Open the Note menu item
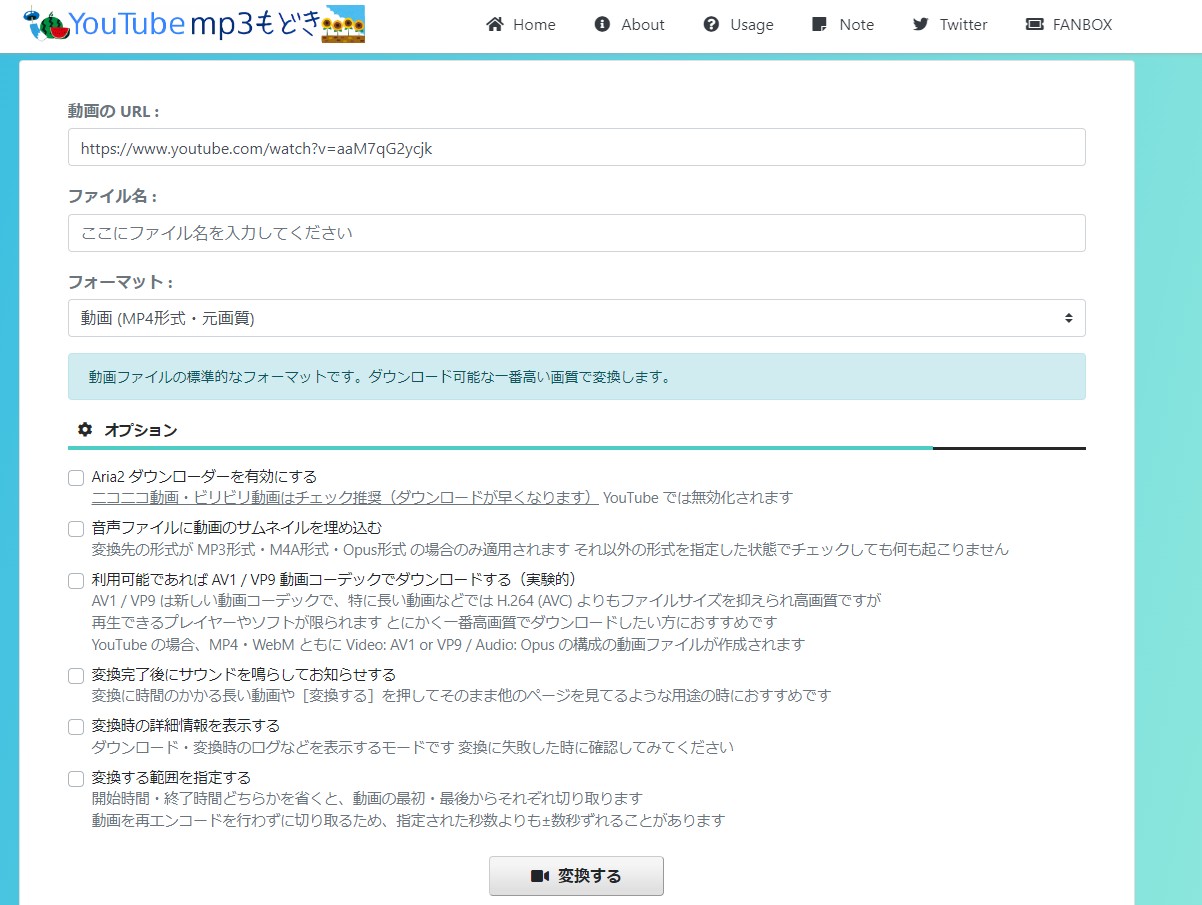Viewport: 1202px width, 905px height. click(x=843, y=24)
